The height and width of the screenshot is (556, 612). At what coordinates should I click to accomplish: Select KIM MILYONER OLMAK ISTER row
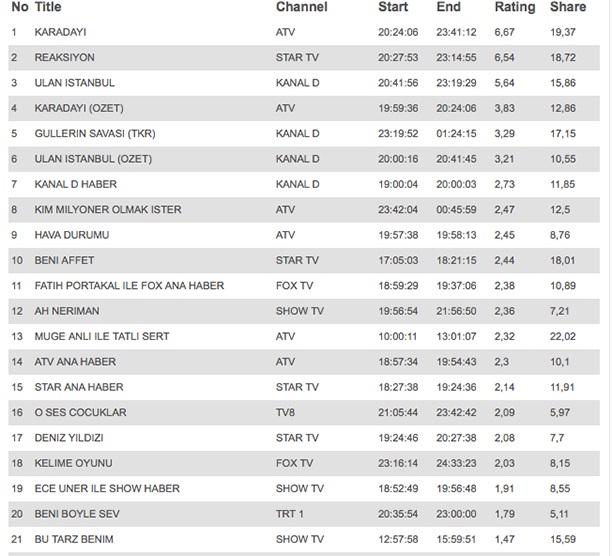click(304, 210)
